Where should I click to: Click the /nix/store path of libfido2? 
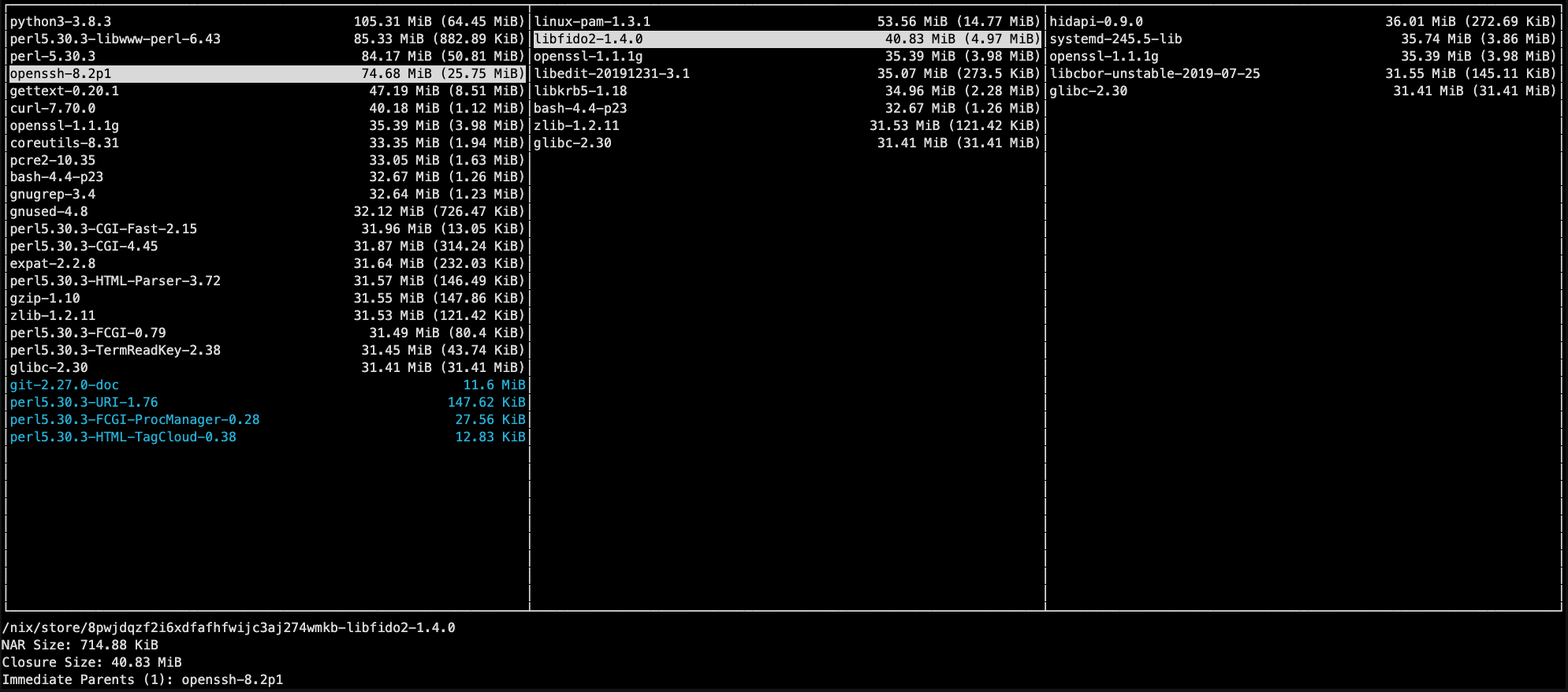click(229, 627)
